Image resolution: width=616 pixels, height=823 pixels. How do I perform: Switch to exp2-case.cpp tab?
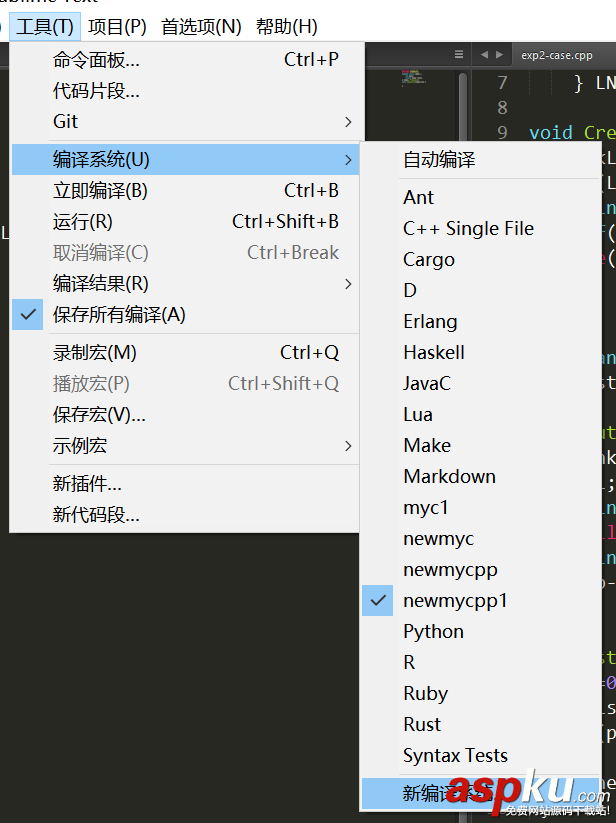[557, 55]
